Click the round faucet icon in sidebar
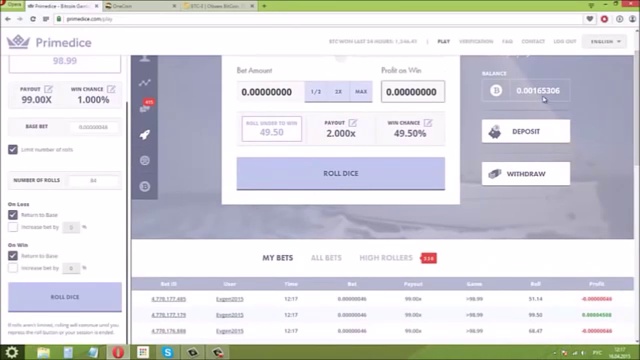 [144, 160]
